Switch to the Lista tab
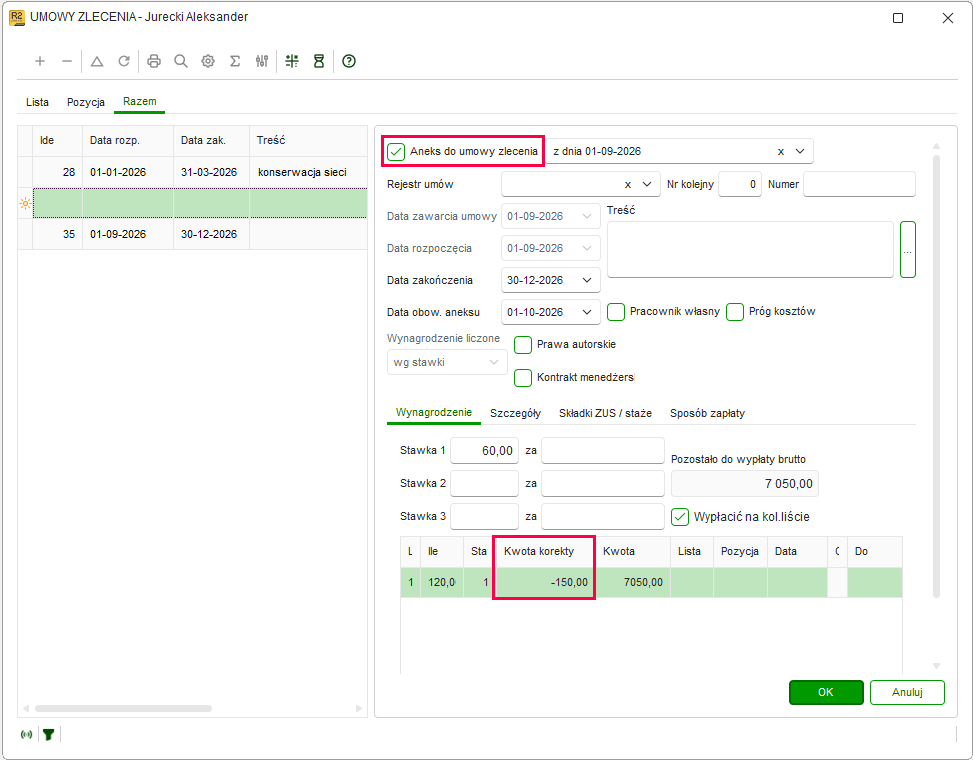The height and width of the screenshot is (760, 973). click(37, 102)
